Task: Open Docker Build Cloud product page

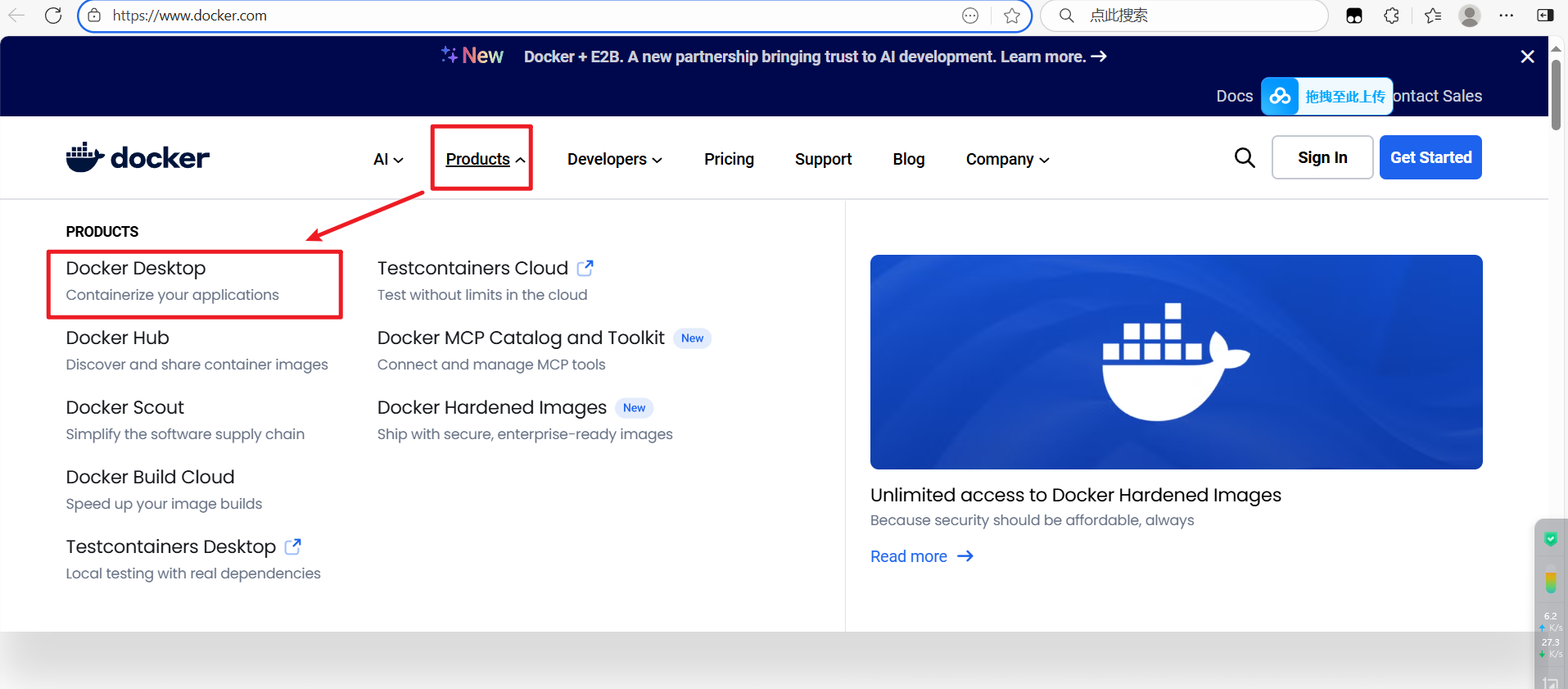Action: pos(150,477)
